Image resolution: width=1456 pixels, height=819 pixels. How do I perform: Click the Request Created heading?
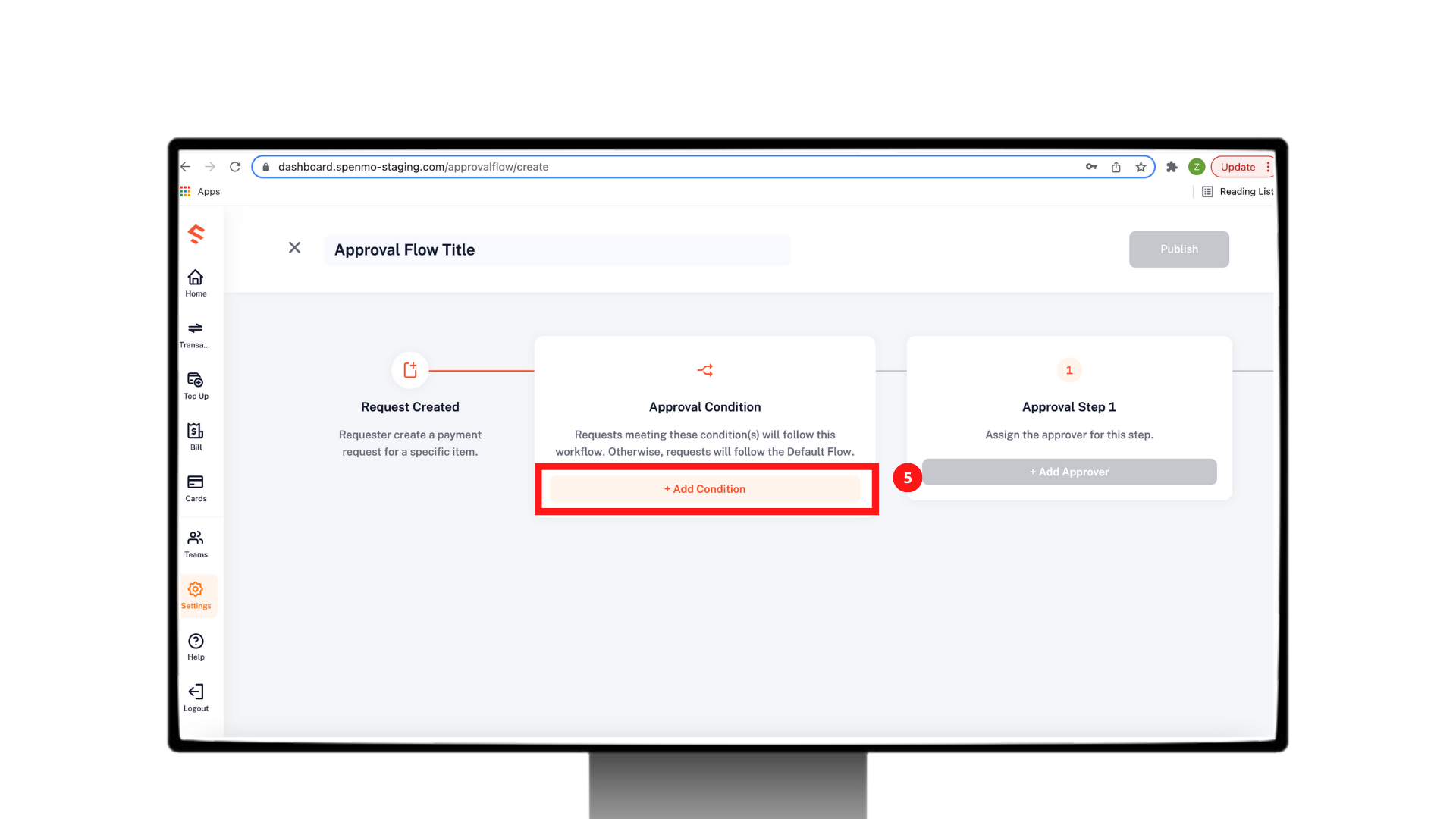coord(410,407)
